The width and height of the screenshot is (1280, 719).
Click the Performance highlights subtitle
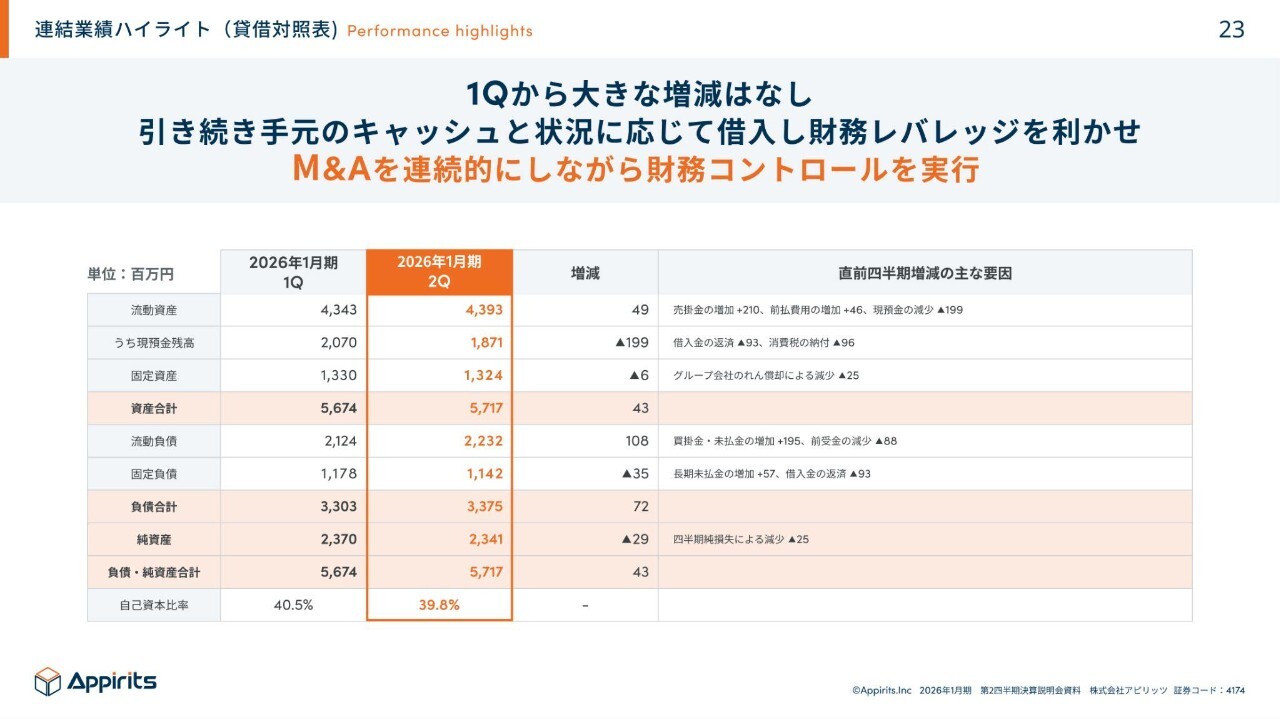tap(440, 31)
